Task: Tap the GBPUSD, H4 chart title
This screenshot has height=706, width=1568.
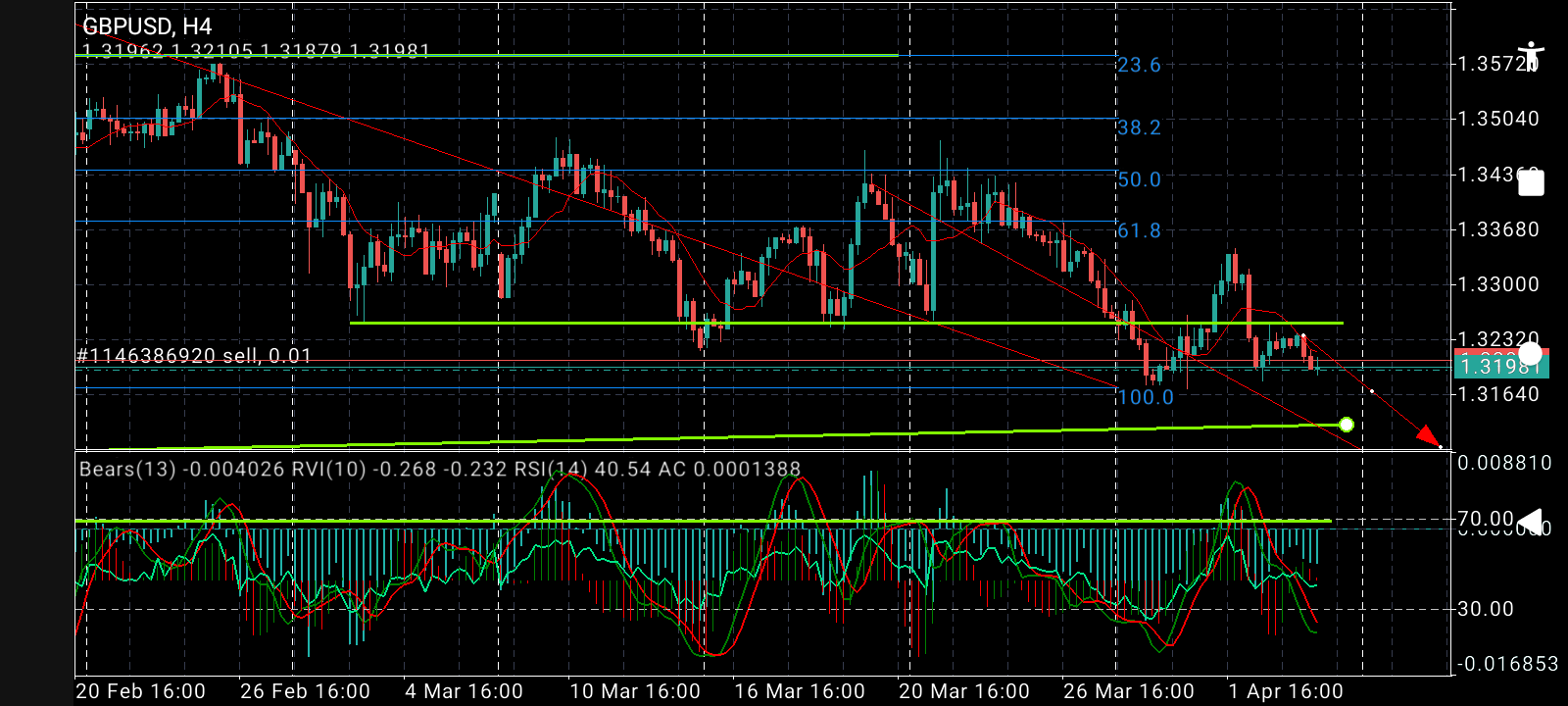Action: point(147,26)
